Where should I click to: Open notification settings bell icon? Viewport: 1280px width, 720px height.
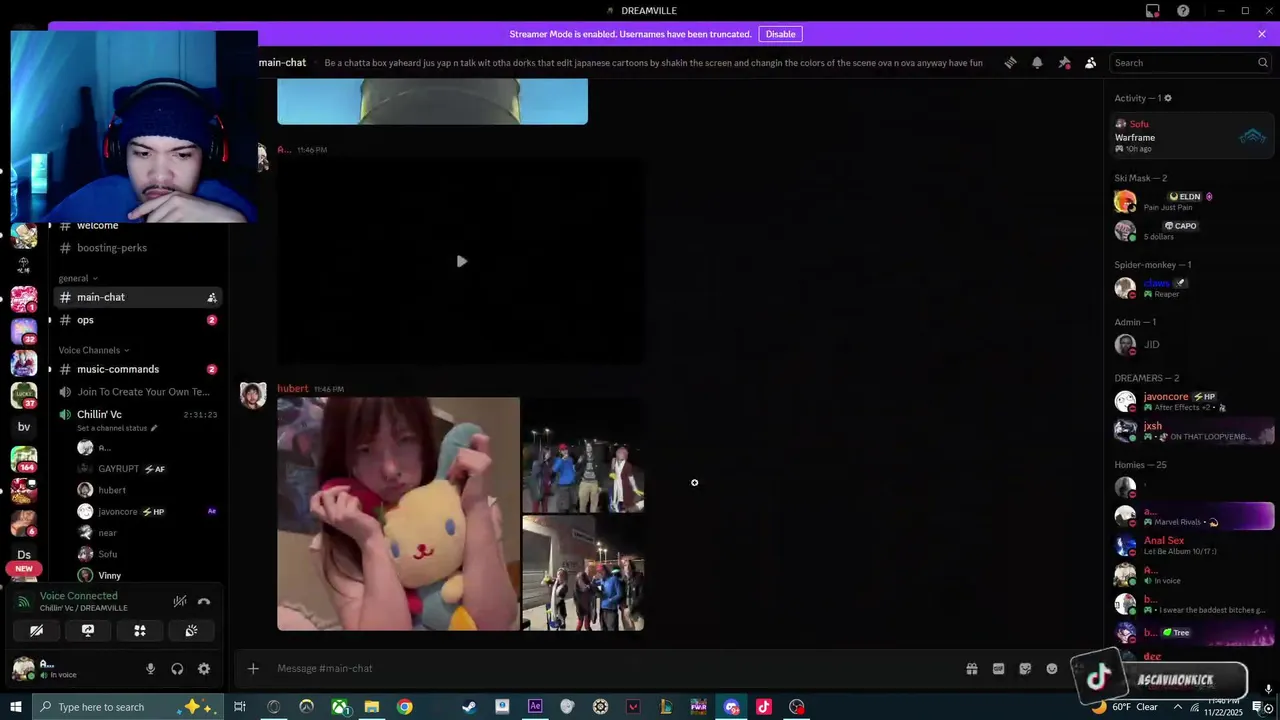(1037, 62)
